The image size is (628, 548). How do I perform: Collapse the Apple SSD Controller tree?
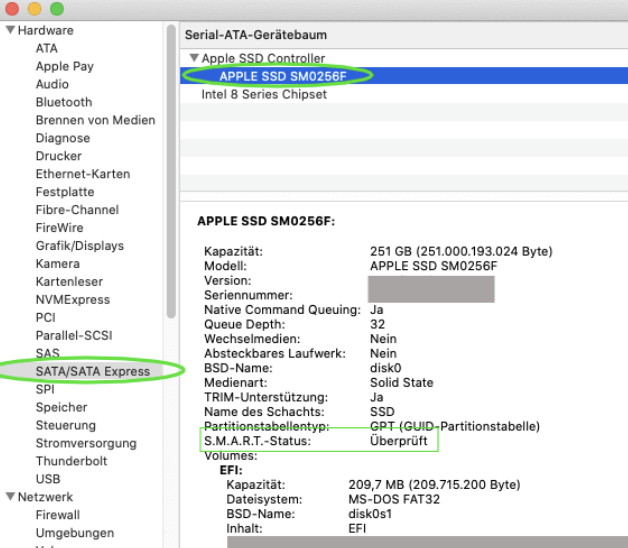point(194,59)
